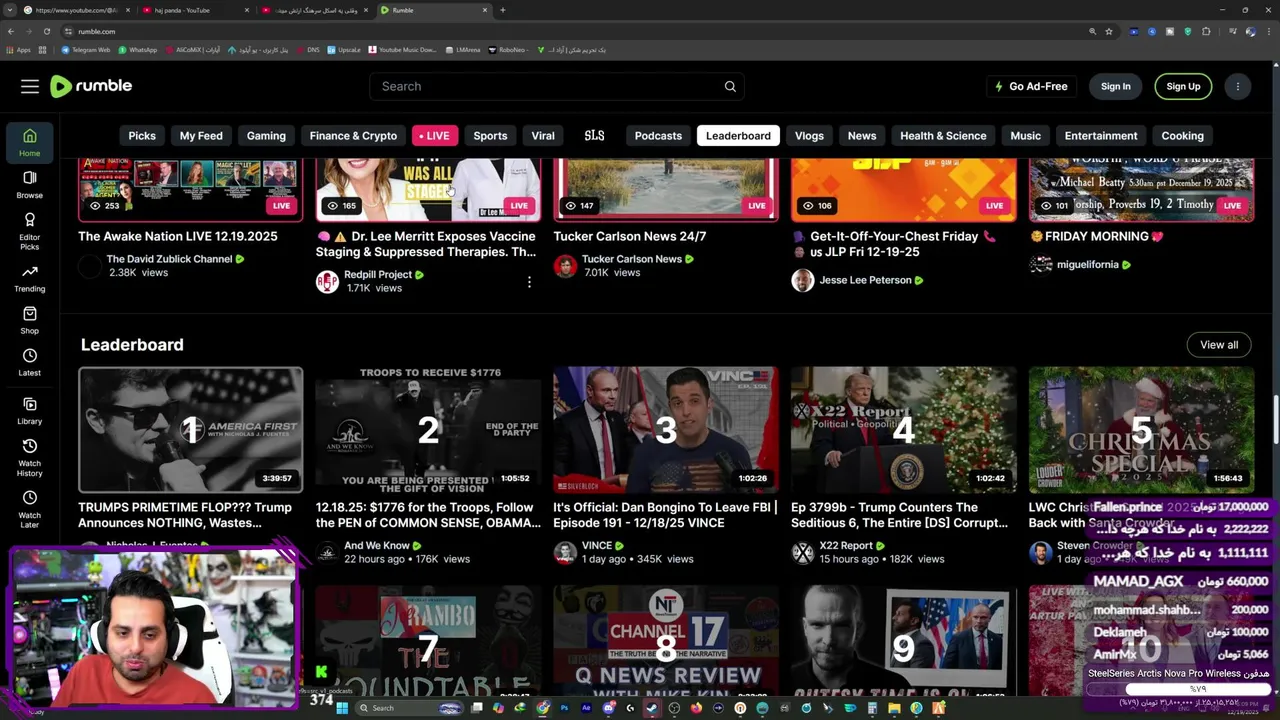The image size is (1280, 720).
Task: Open Windows Start menu
Action: (341, 708)
